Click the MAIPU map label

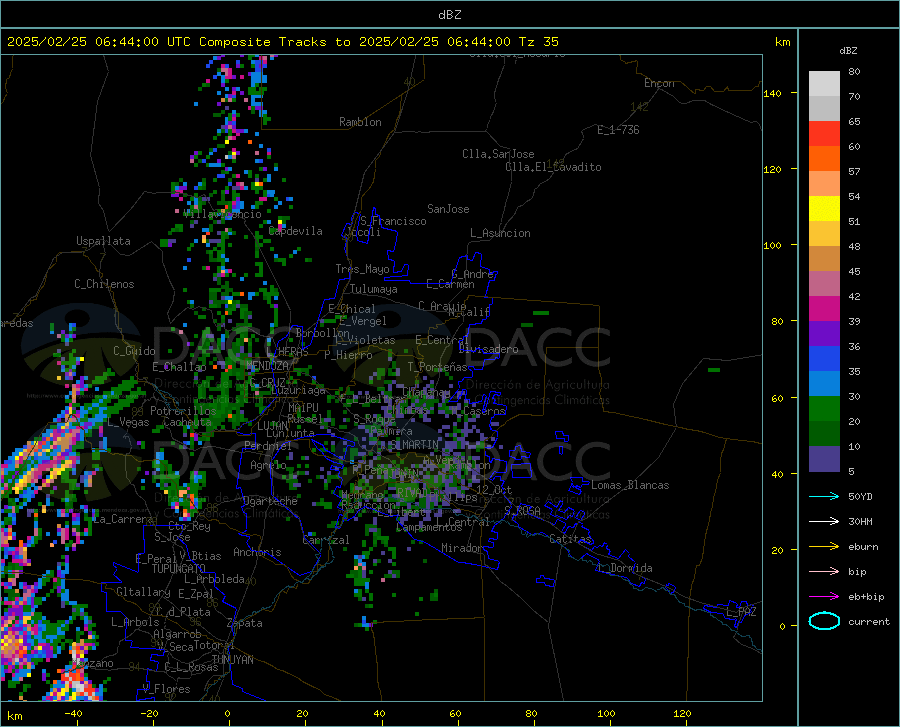click(x=303, y=407)
